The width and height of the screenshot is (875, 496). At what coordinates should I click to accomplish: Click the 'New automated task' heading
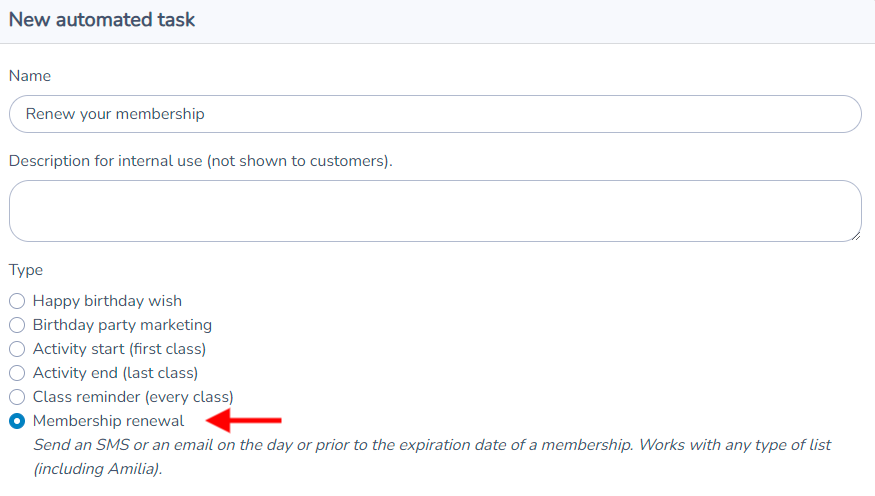102,20
